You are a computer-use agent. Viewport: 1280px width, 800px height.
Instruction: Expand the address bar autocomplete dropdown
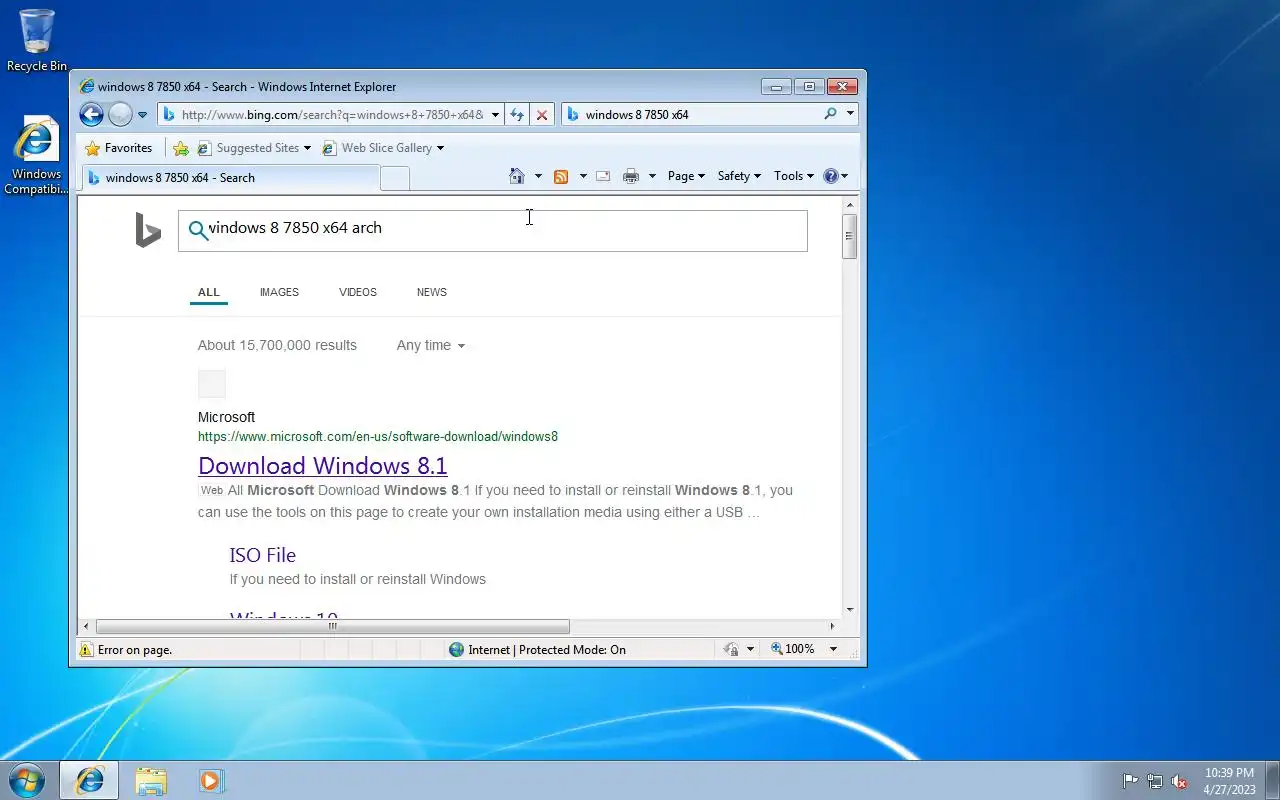pyautogui.click(x=495, y=115)
